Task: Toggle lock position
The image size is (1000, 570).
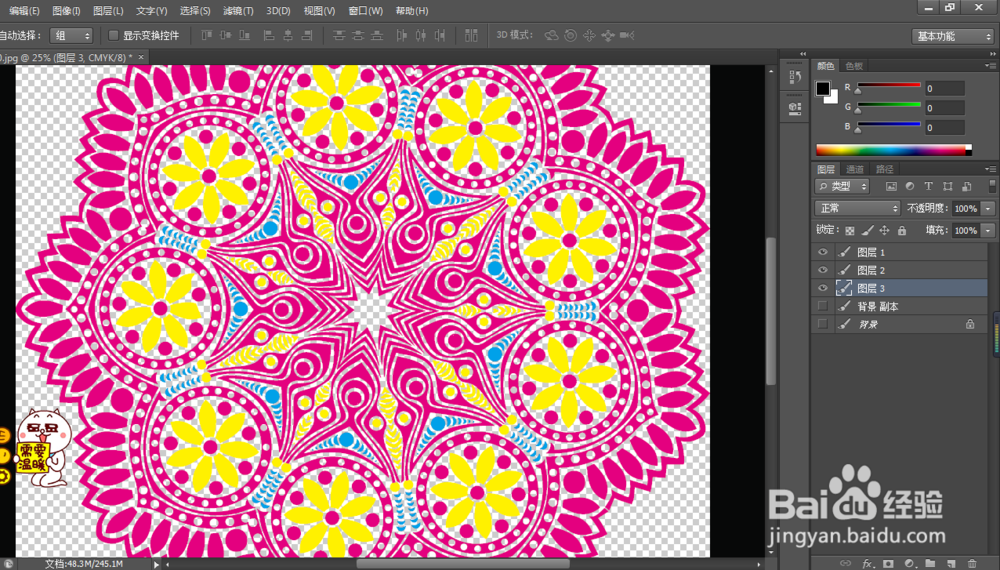Action: coord(885,230)
